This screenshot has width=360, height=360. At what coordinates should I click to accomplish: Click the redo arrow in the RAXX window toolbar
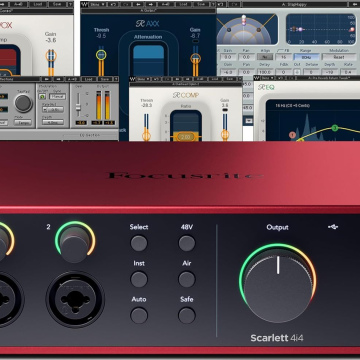(125, 5)
